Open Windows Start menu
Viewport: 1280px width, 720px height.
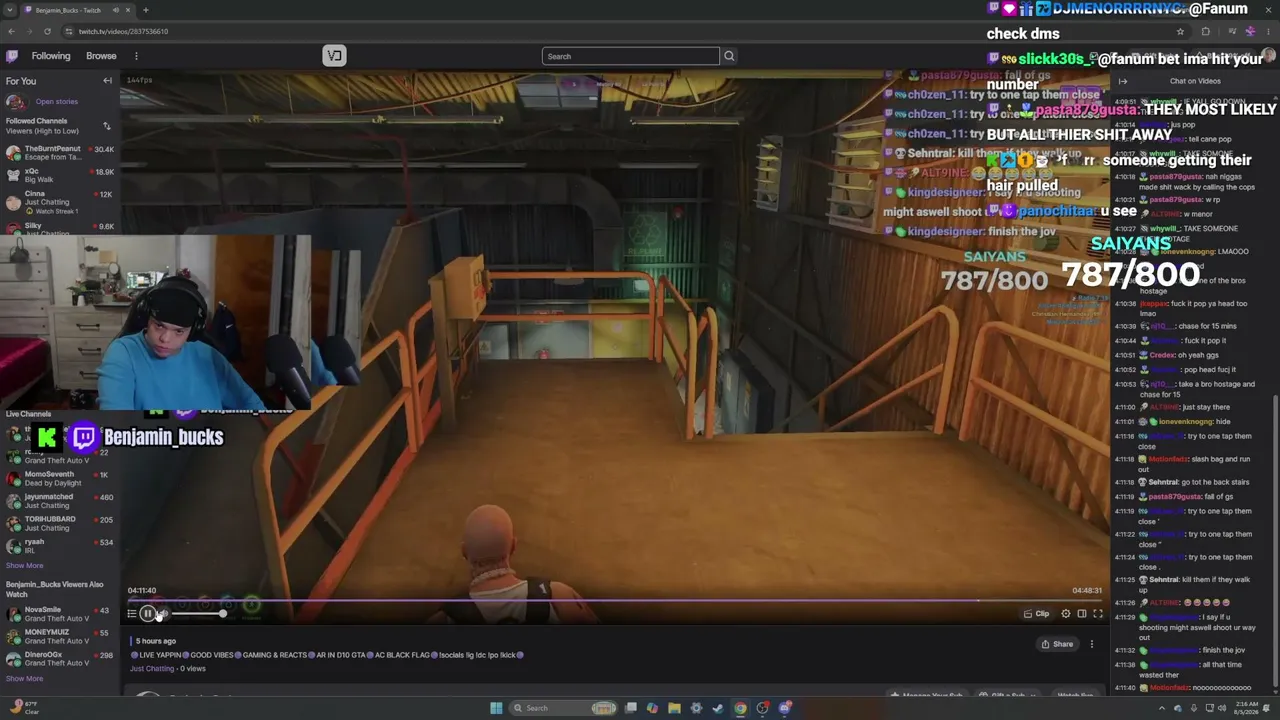pos(496,708)
